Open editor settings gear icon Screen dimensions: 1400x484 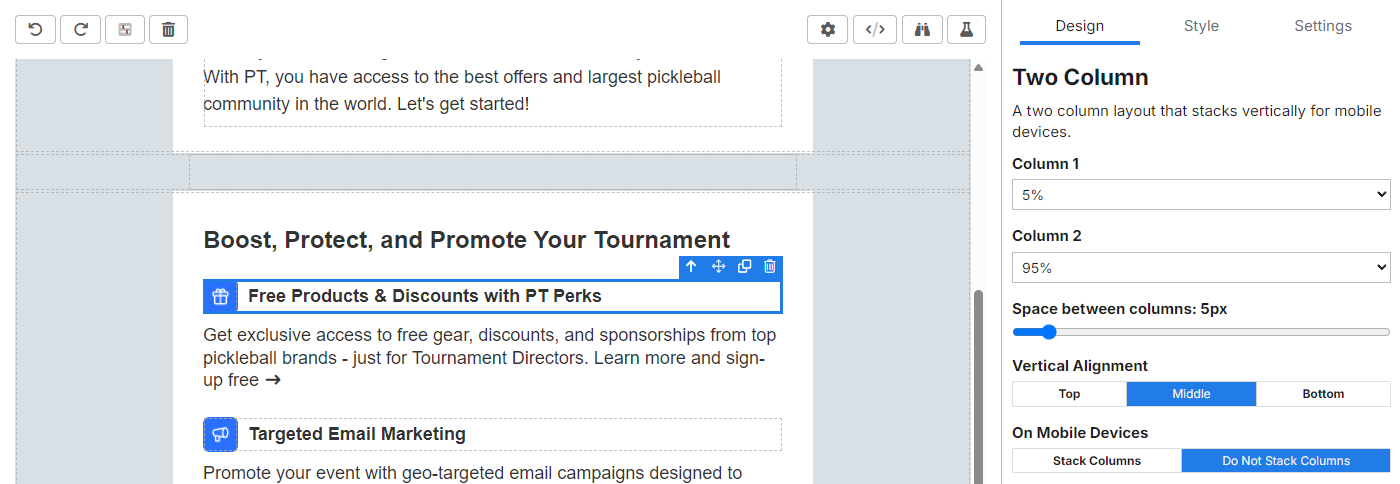[828, 30]
